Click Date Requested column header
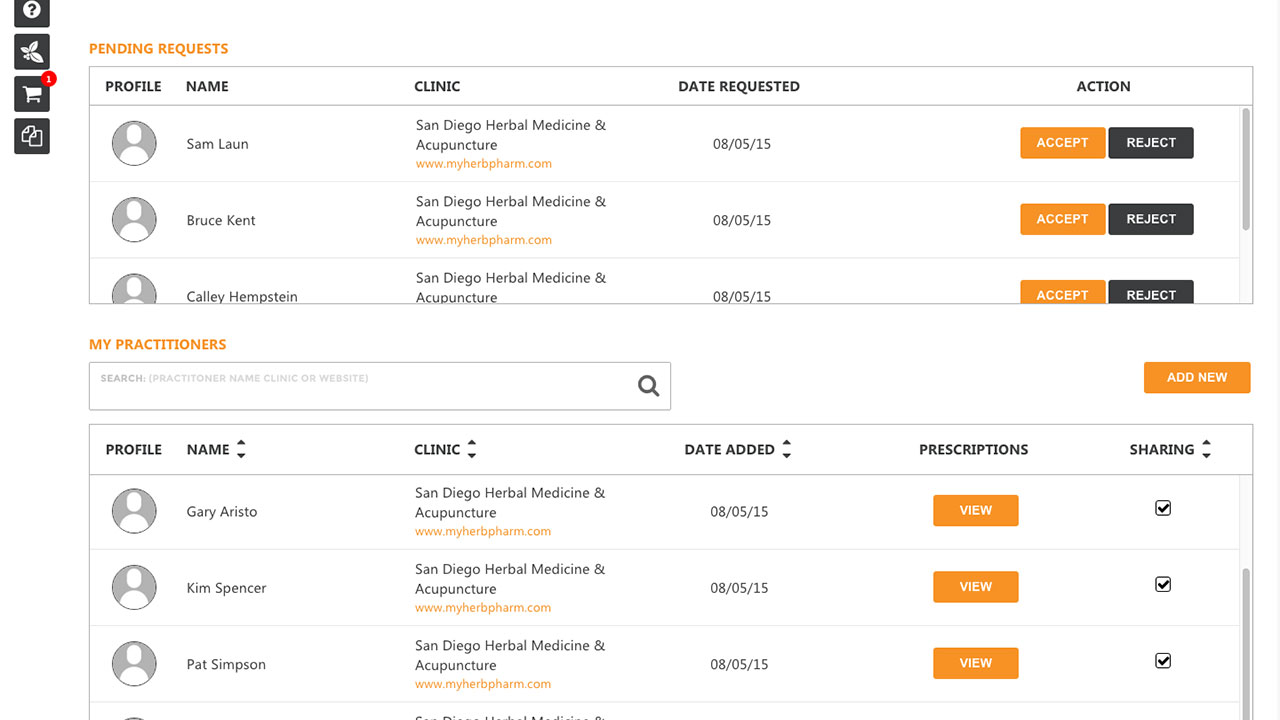The width and height of the screenshot is (1280, 720). point(739,86)
